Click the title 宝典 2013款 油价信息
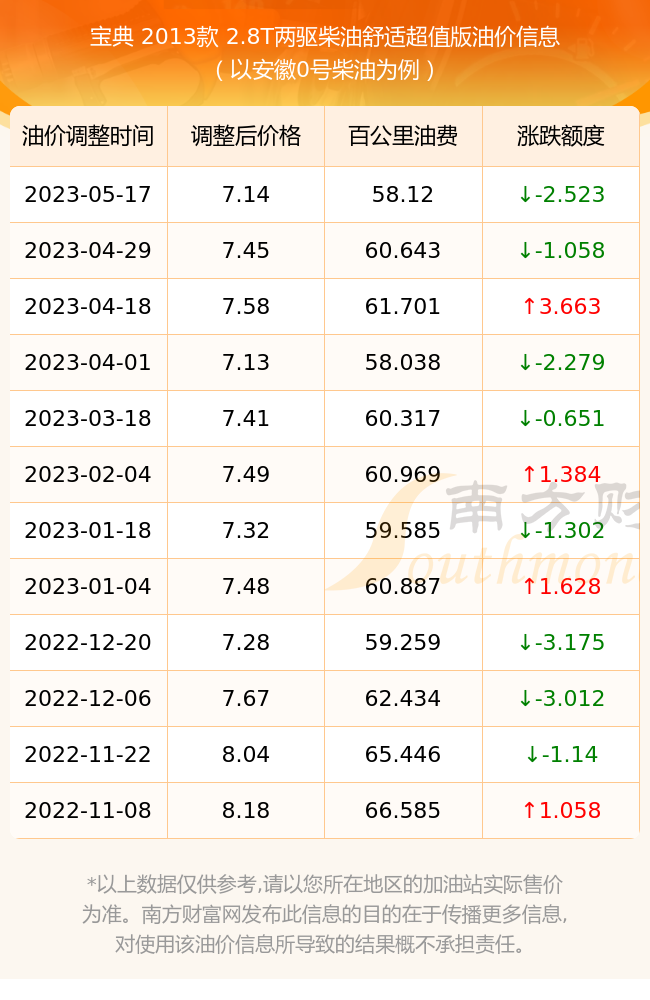The image size is (650, 1000). [x=325, y=37]
